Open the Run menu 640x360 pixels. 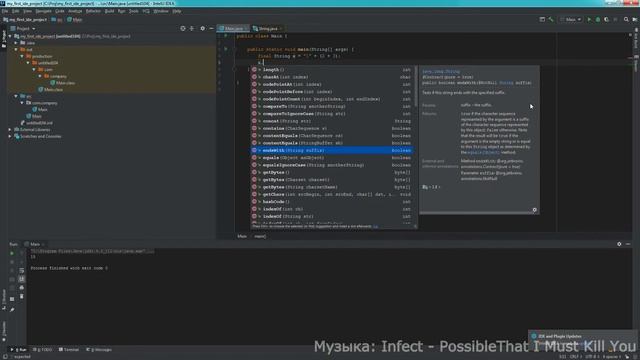(122, 11)
